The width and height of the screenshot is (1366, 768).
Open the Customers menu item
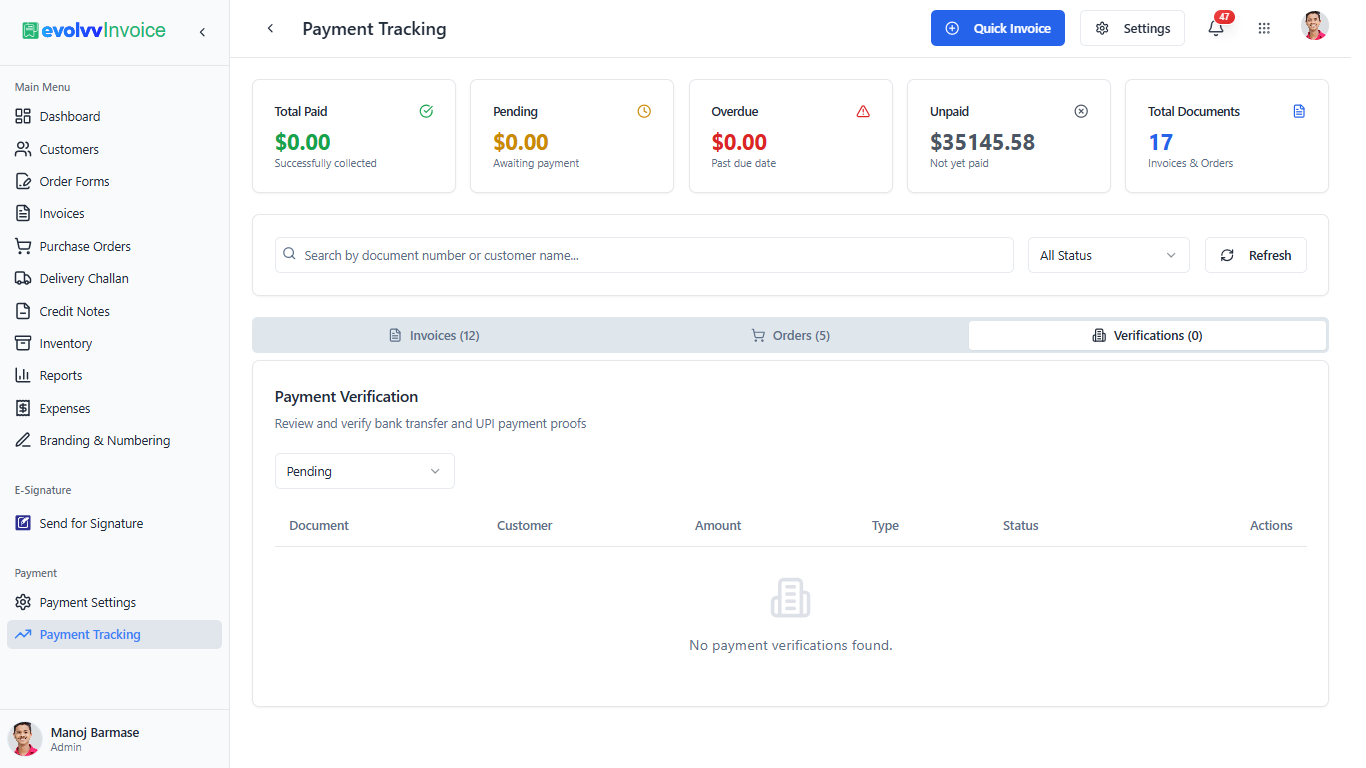(x=114, y=149)
